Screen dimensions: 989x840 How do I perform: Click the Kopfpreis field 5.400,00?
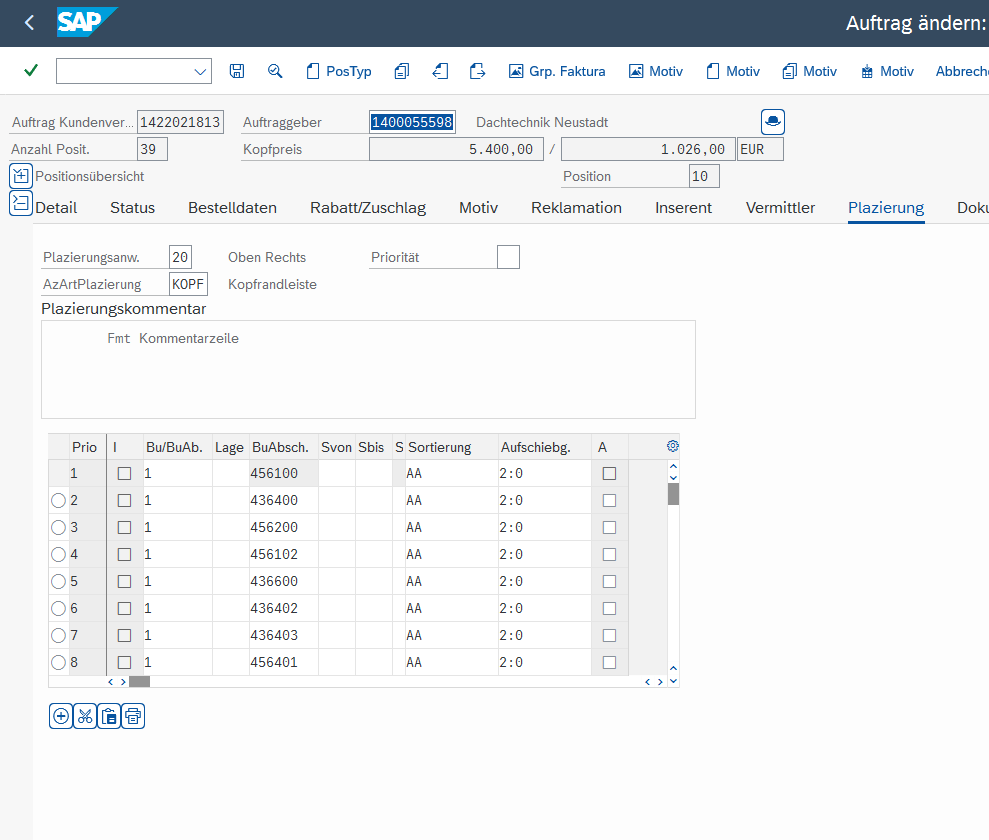pos(456,149)
